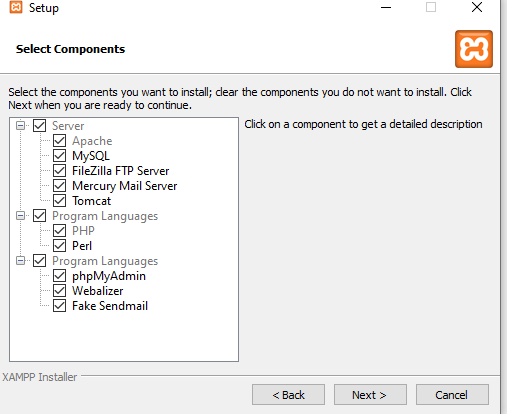Disable the Tomcat component checkbox
The image size is (507, 414).
59,201
